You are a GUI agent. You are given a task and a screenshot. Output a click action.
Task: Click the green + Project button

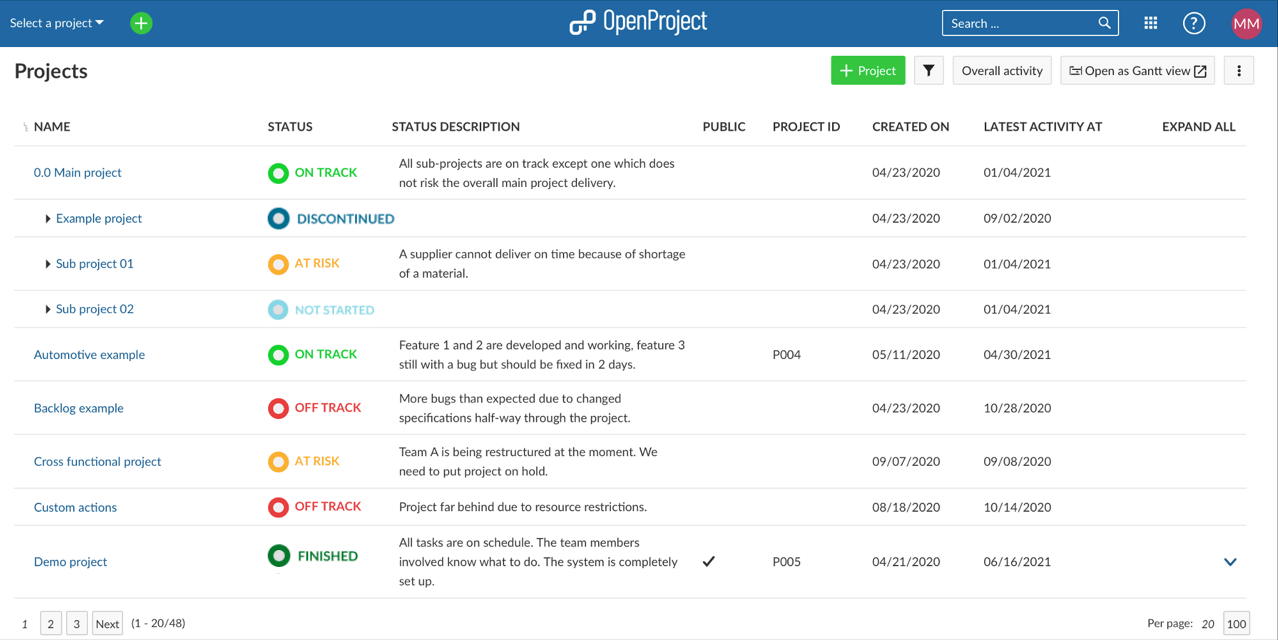click(x=867, y=71)
